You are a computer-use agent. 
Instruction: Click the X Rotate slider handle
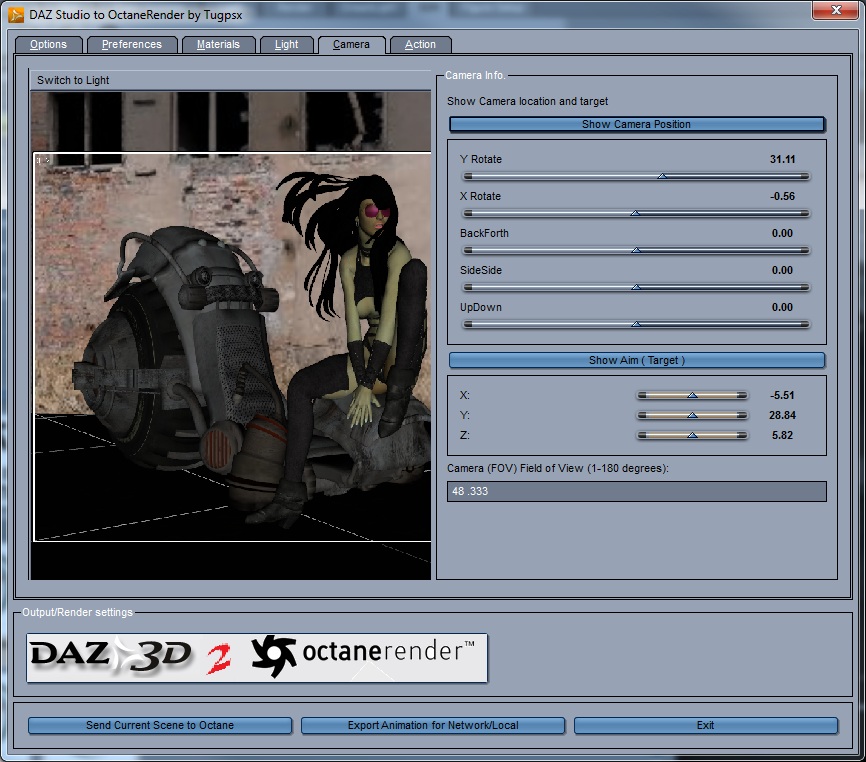(636, 213)
